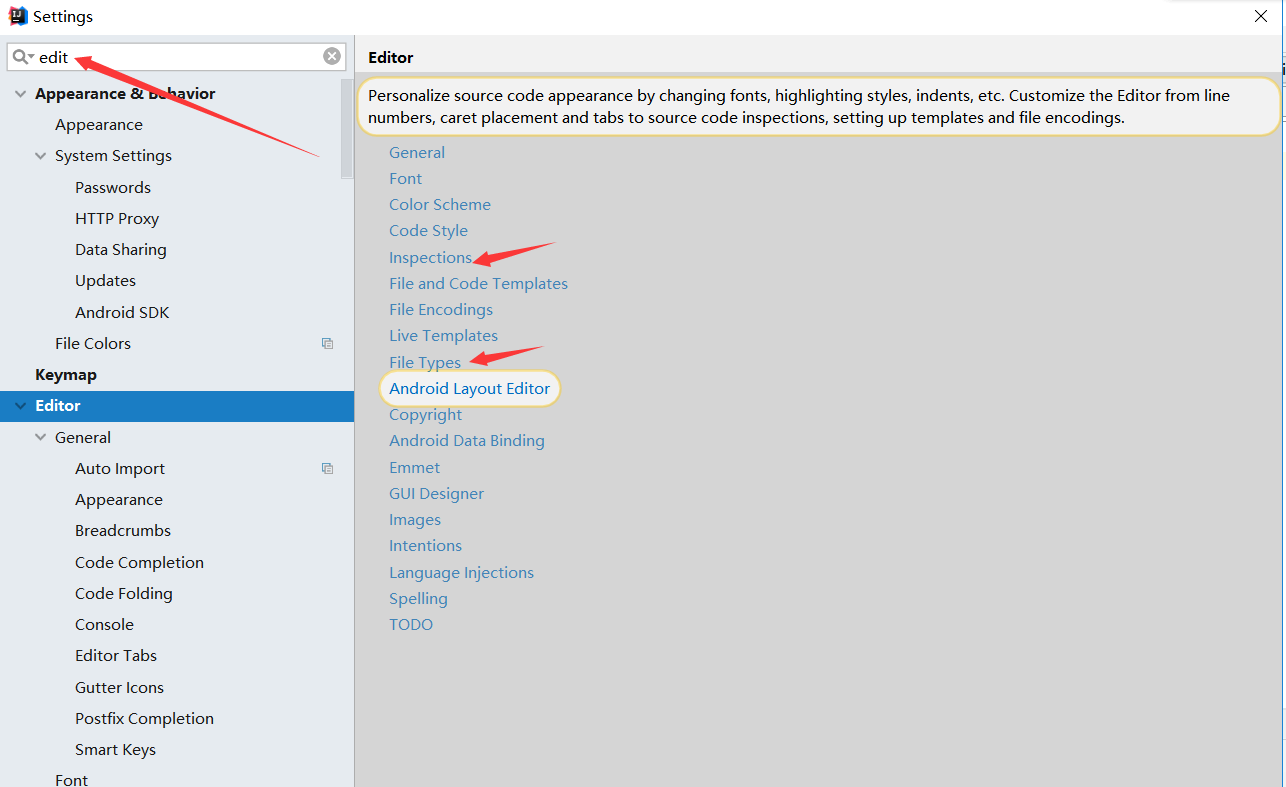This screenshot has height=787, width=1286.
Task: Select HTTP Proxy settings
Action: tap(117, 219)
